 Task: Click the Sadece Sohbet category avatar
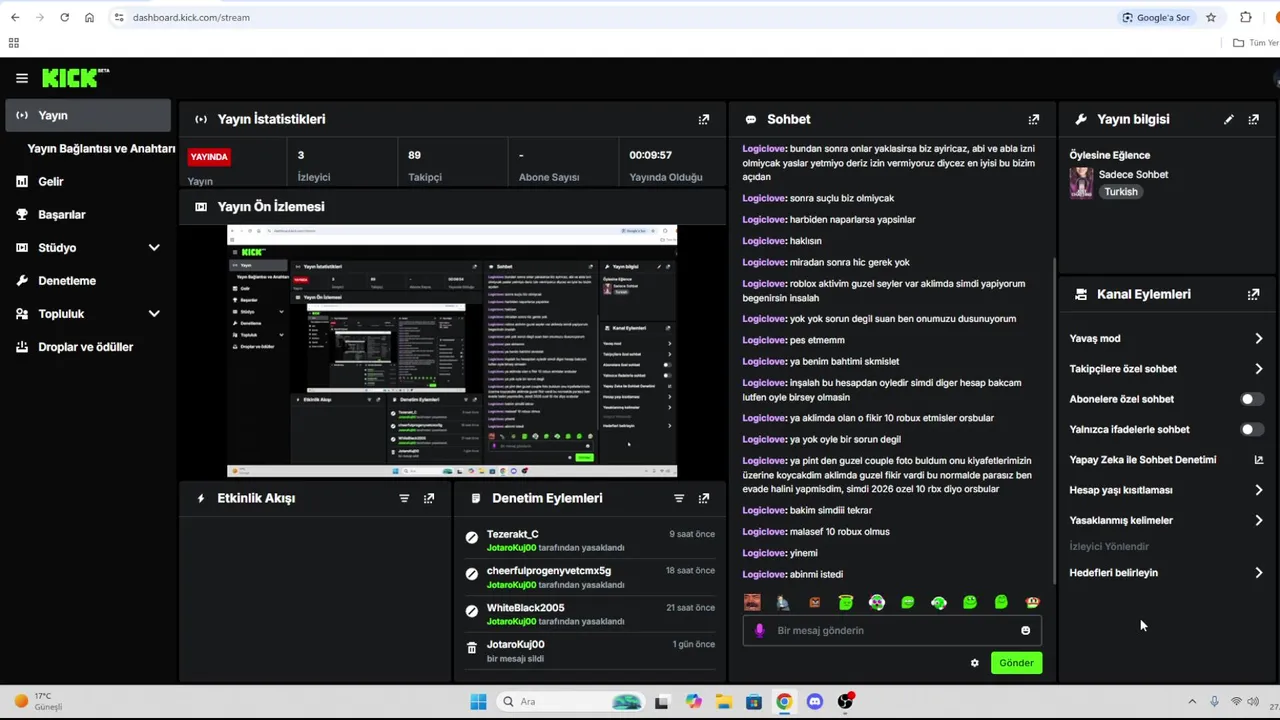tap(1081, 183)
